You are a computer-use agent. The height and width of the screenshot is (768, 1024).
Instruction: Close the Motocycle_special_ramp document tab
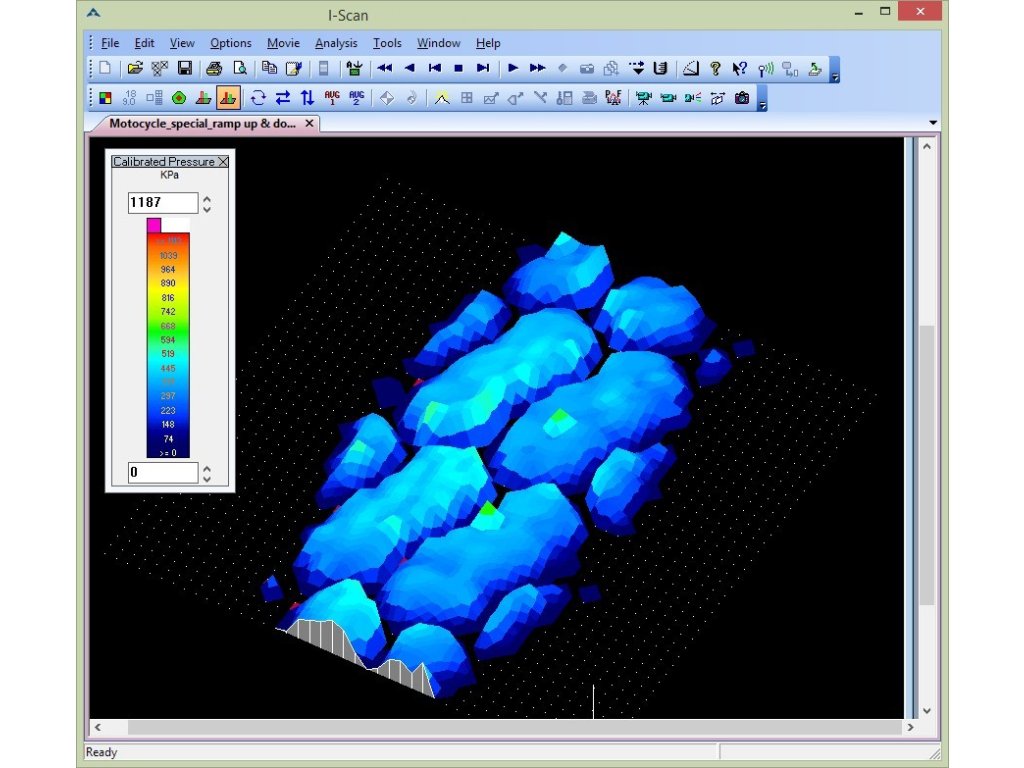pyautogui.click(x=309, y=124)
